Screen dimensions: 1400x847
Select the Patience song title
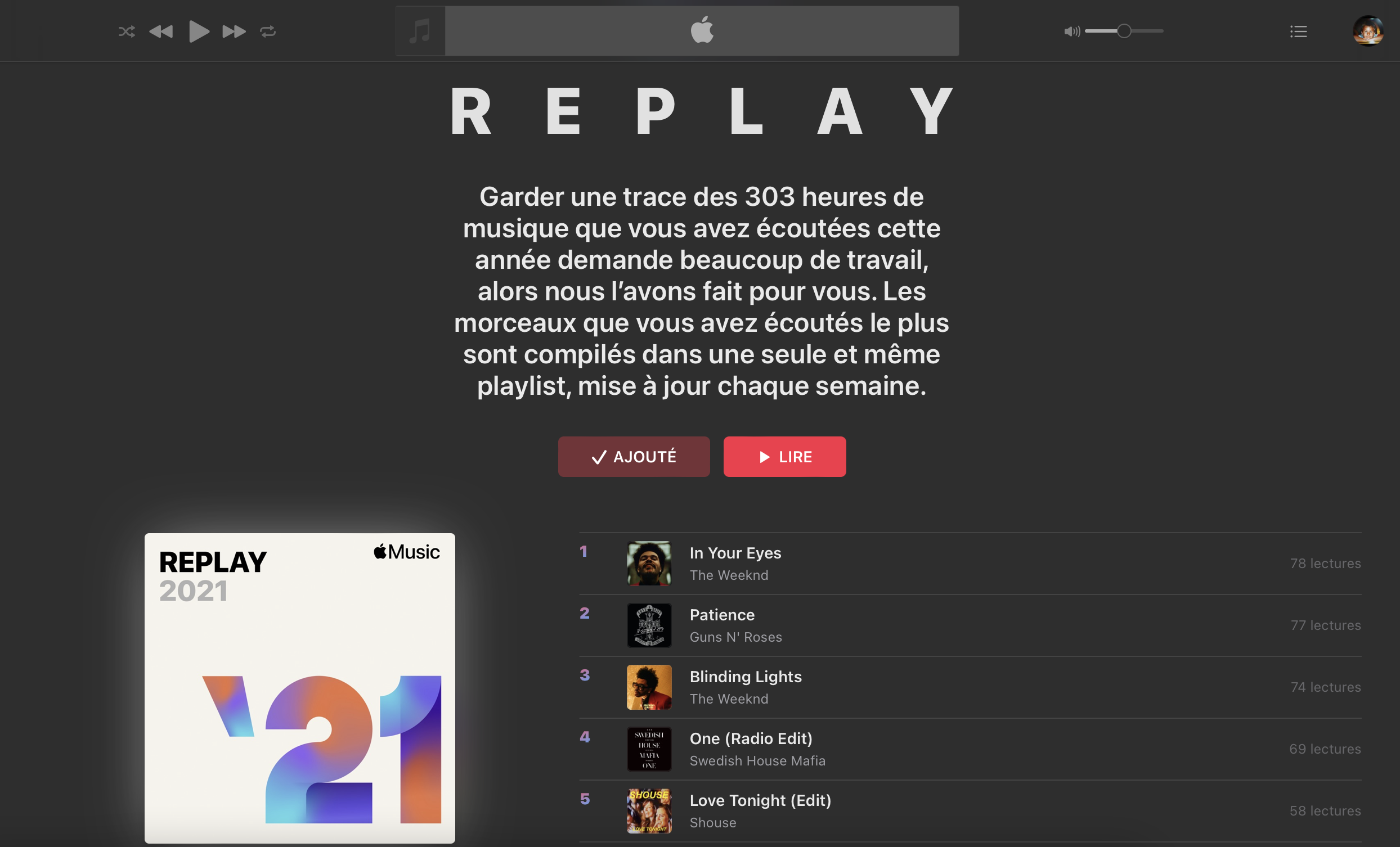point(722,615)
